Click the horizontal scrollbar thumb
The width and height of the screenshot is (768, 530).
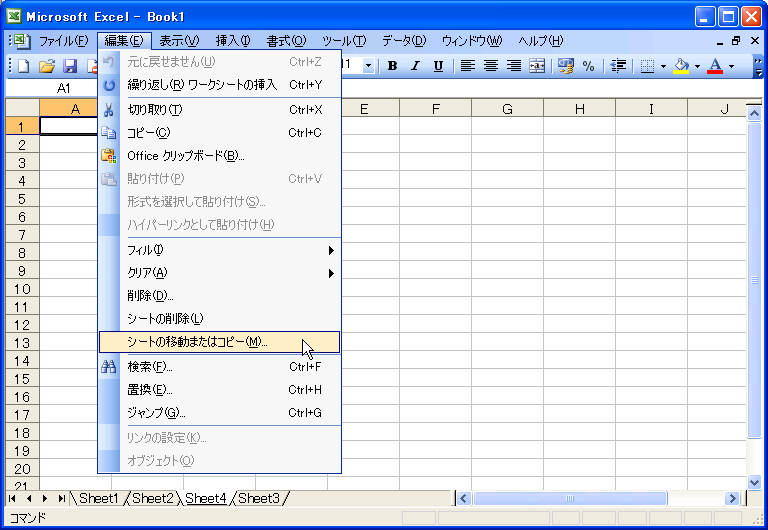[x=570, y=499]
